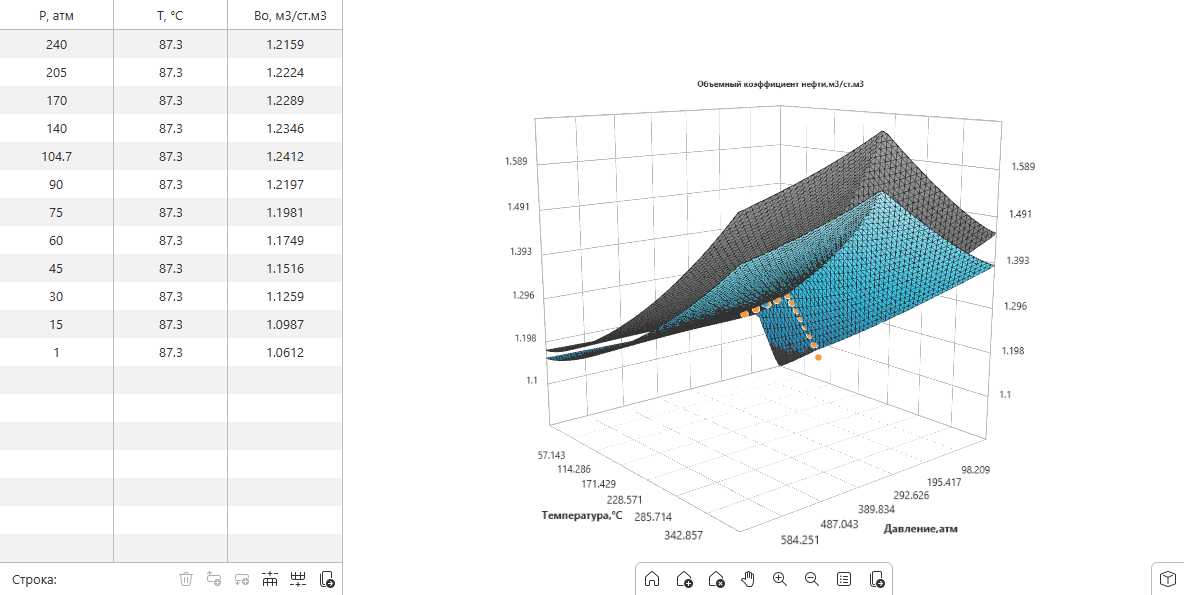Click the add saved view home-plus icon
This screenshot has height=595, width=1184.
684,579
